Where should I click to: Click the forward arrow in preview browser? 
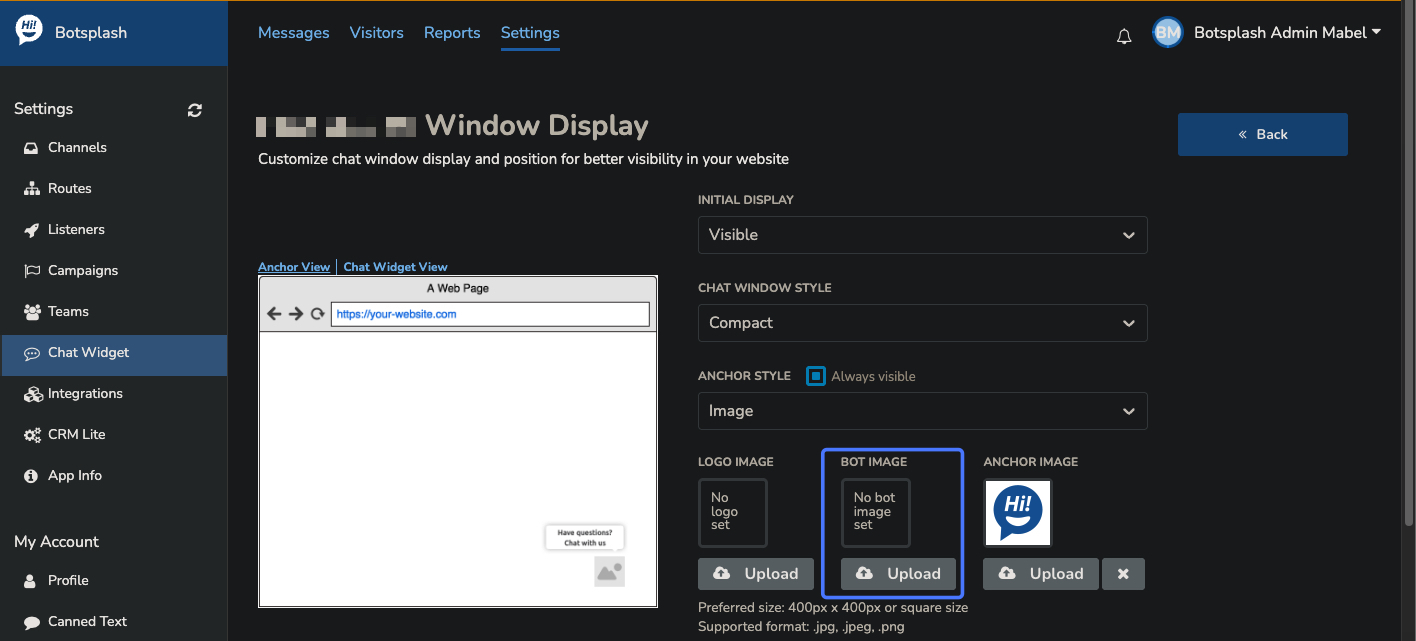(296, 314)
